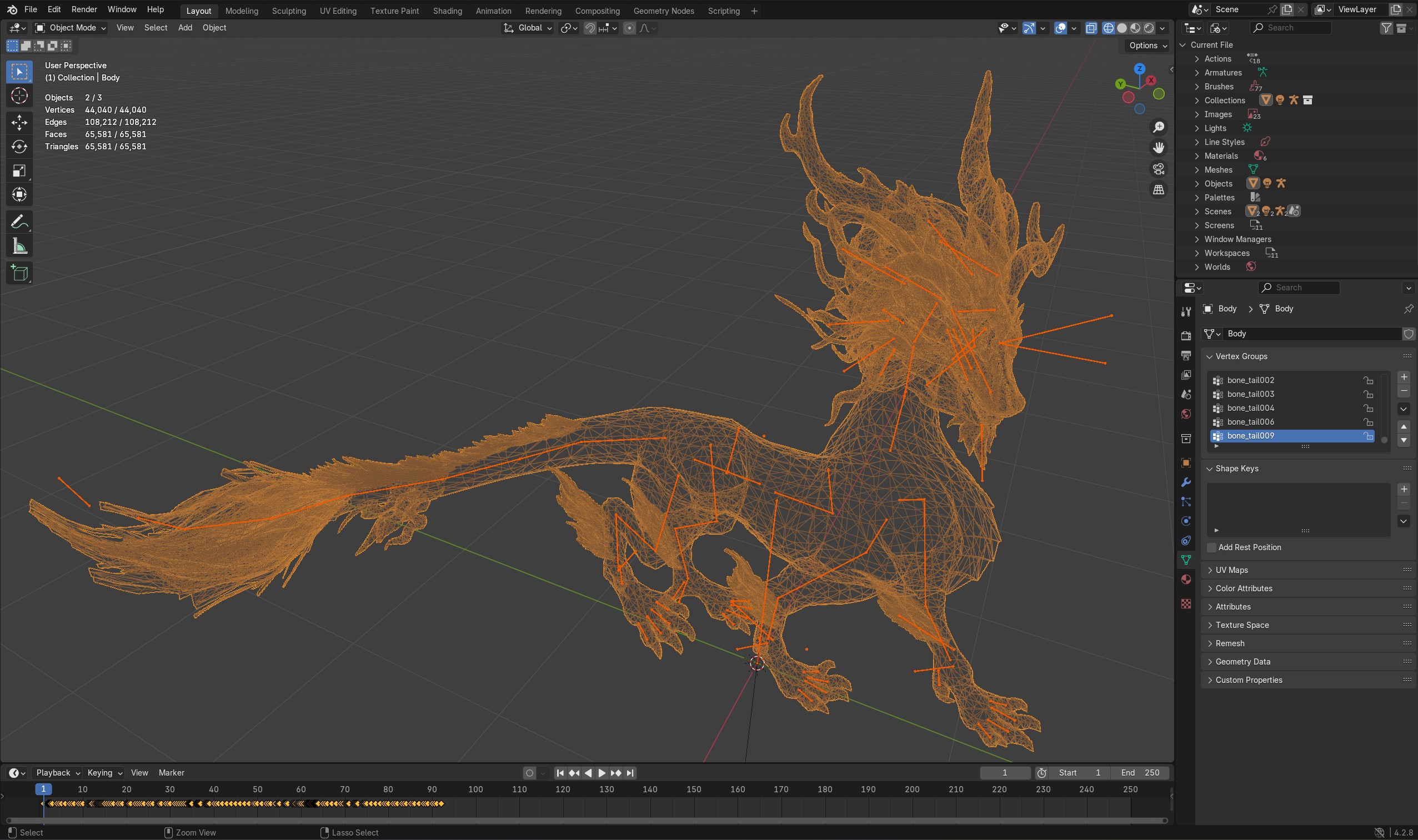Switch to the Sculpting workspace tab

point(288,11)
